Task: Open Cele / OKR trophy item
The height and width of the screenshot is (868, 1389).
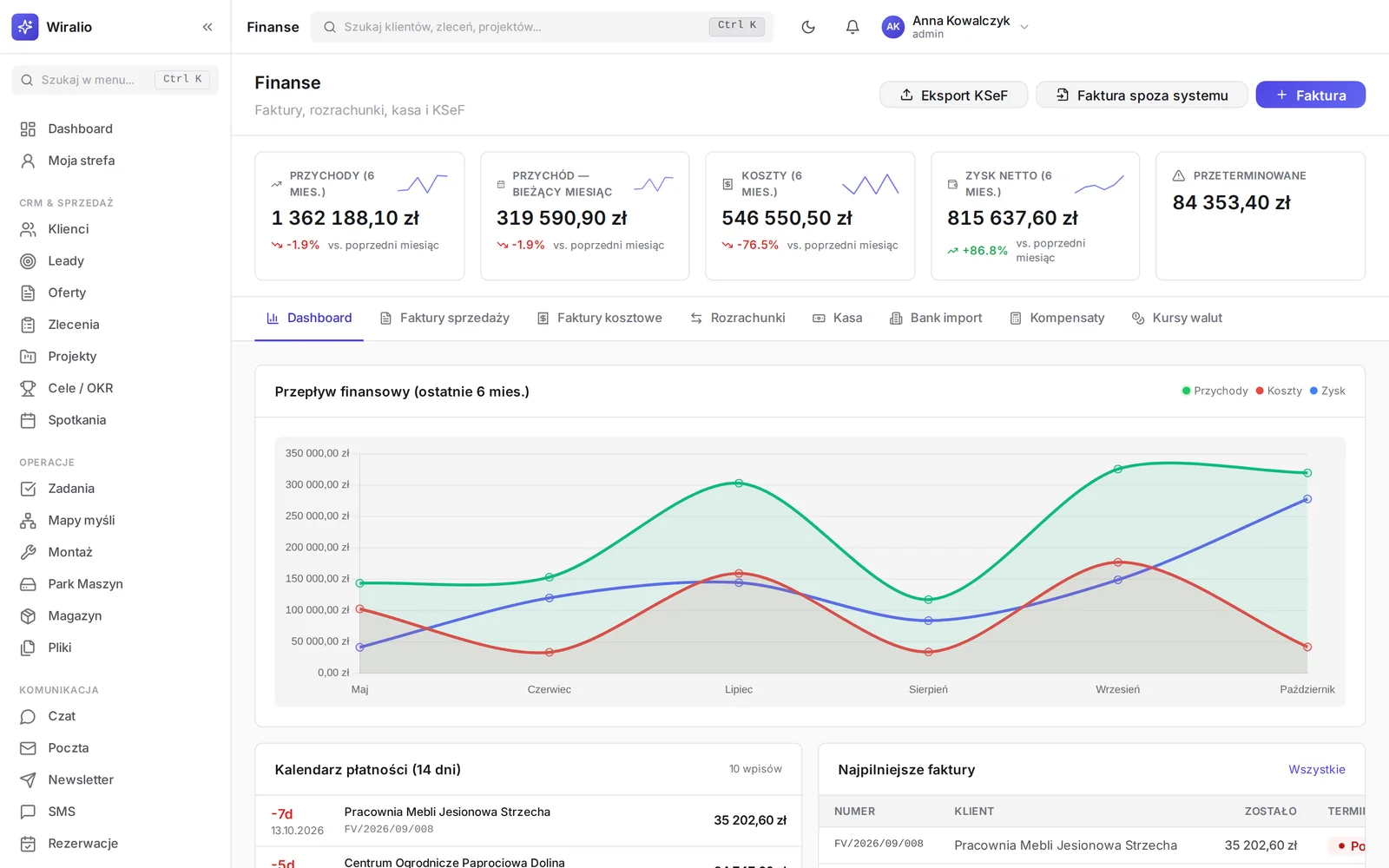Action: click(x=115, y=388)
